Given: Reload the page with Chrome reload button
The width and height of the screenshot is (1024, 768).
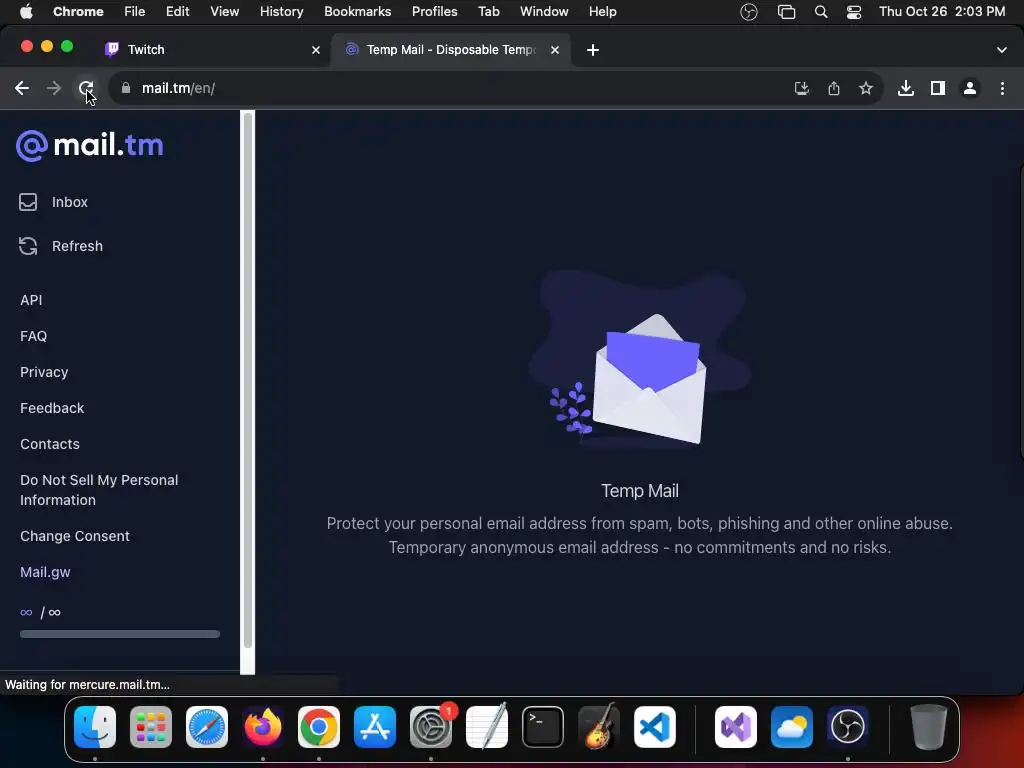Looking at the screenshot, I should point(86,88).
